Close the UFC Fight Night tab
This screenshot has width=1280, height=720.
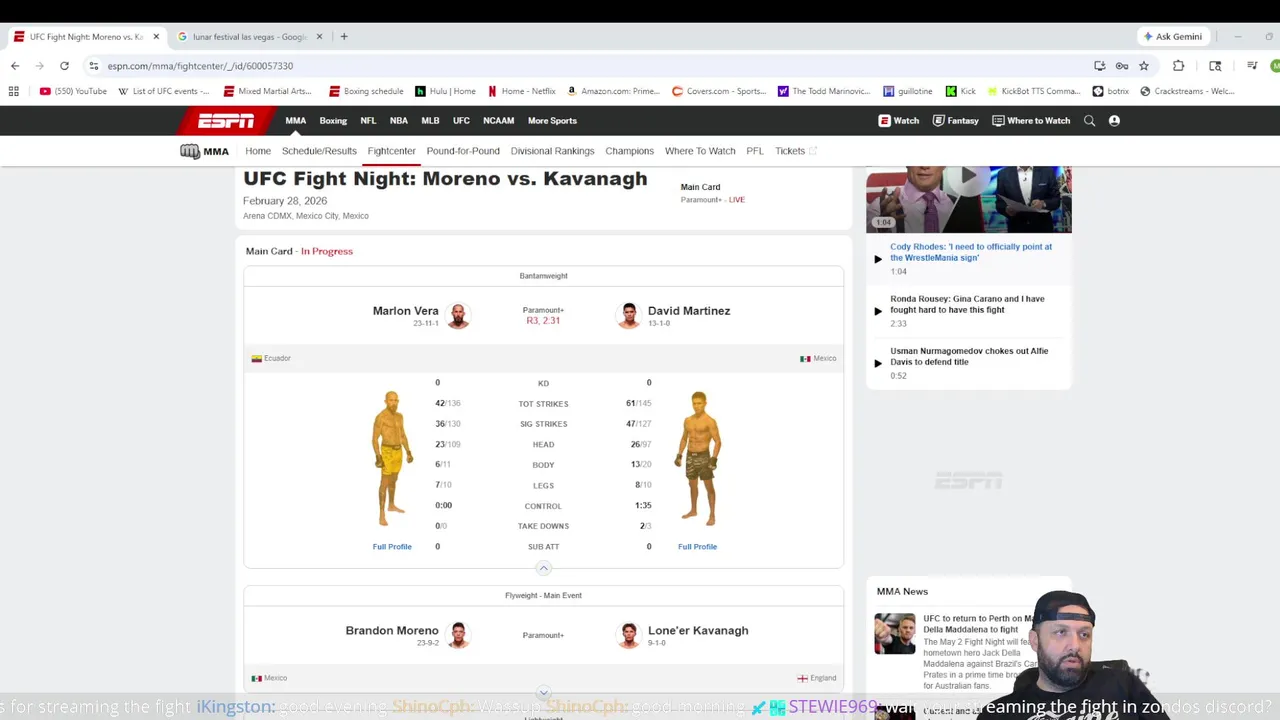coord(156,37)
